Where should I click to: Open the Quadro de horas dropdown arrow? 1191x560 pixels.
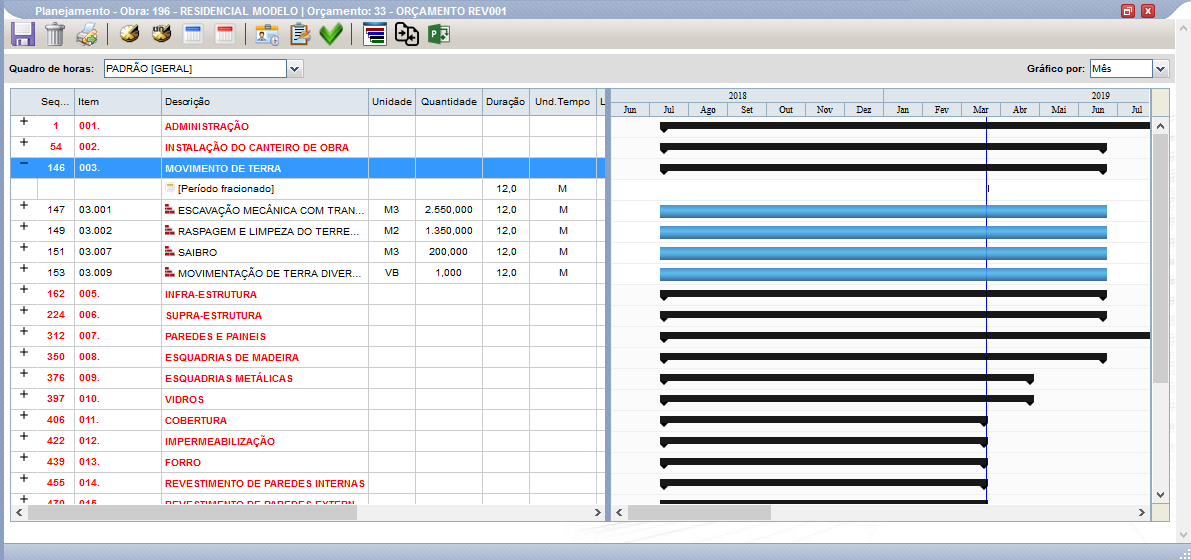click(295, 69)
